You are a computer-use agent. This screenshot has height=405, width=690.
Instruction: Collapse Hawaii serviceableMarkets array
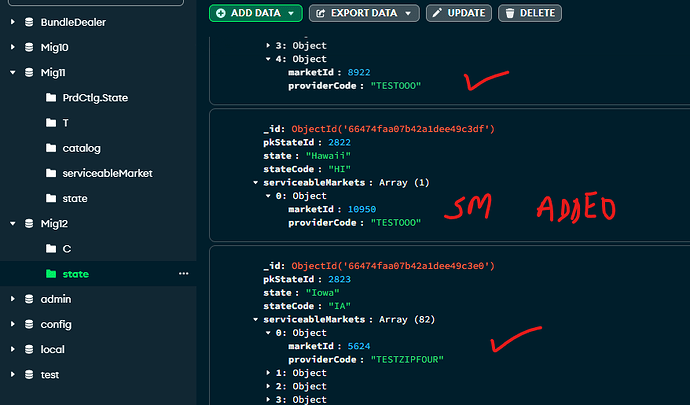click(256, 183)
